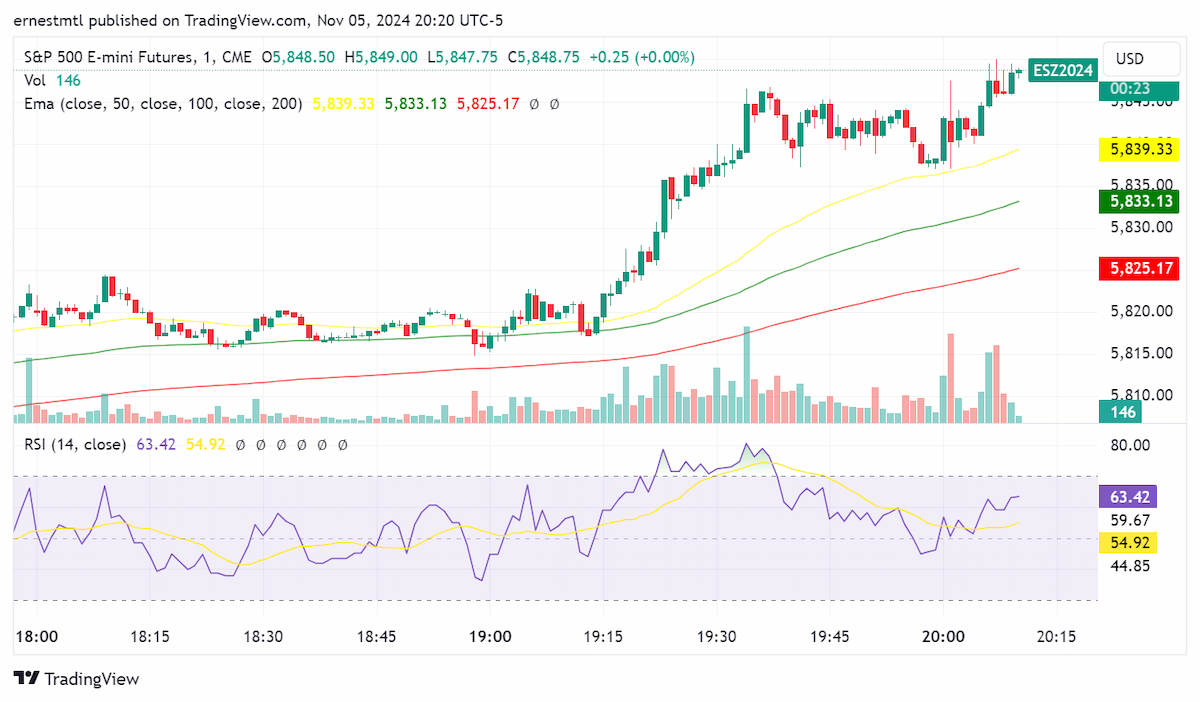Click the TradingView logo at the bottom
Image resolution: width=1200 pixels, height=702 pixels.
tap(77, 678)
